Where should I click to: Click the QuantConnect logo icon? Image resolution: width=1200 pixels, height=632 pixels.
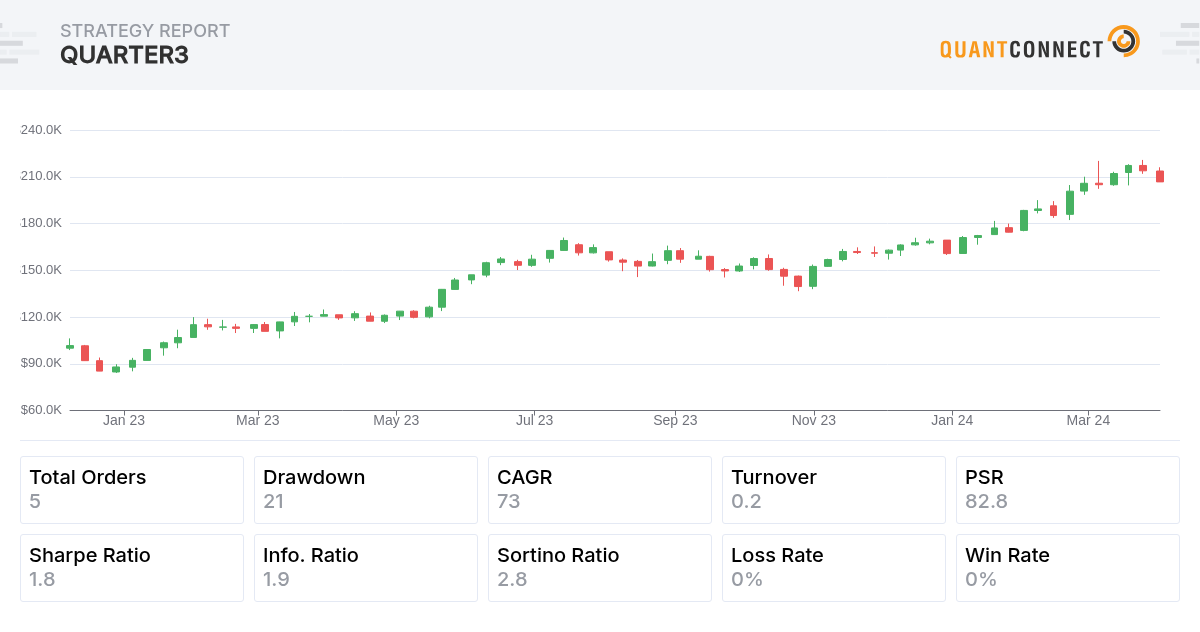[x=1124, y=42]
